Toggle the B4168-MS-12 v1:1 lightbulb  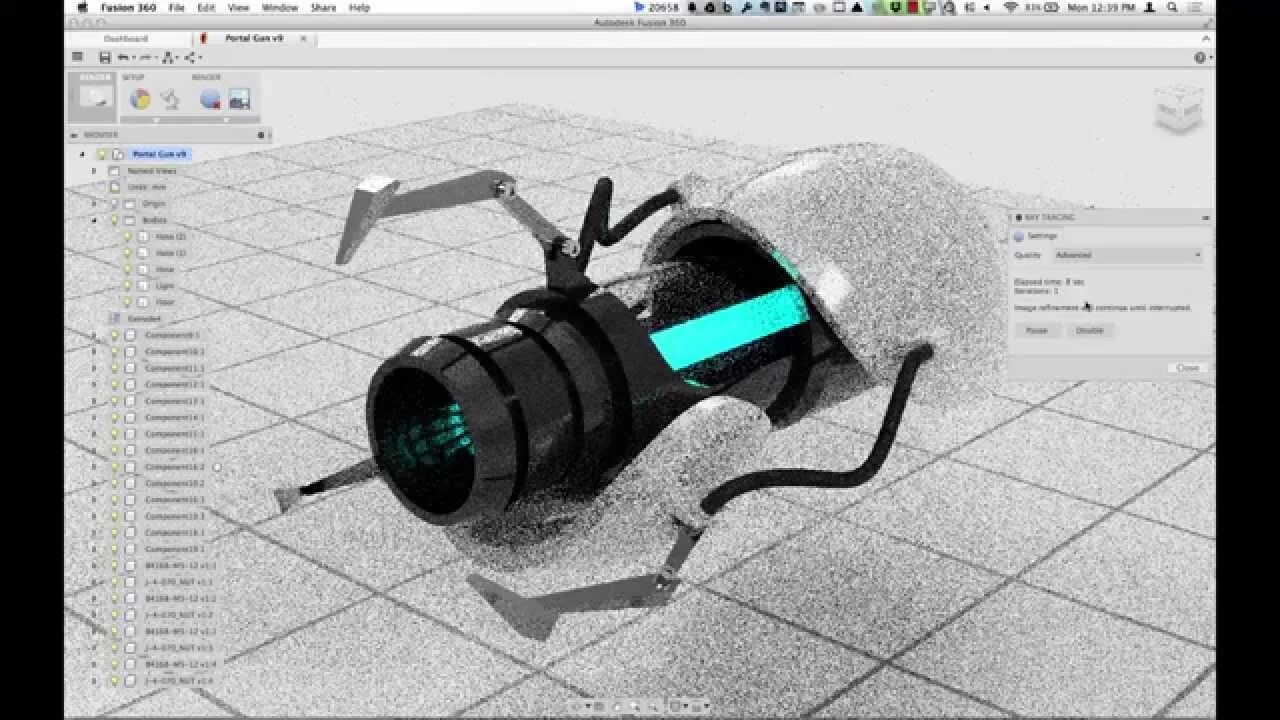tap(114, 566)
